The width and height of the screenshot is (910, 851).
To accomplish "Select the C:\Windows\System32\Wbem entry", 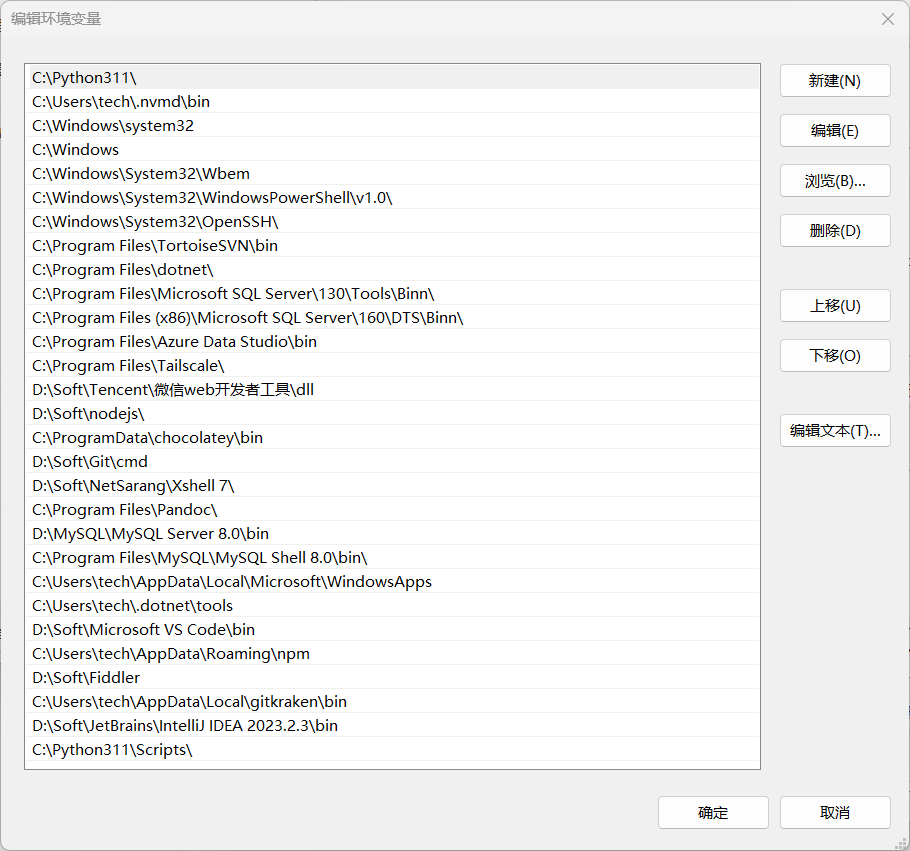I will [392, 173].
